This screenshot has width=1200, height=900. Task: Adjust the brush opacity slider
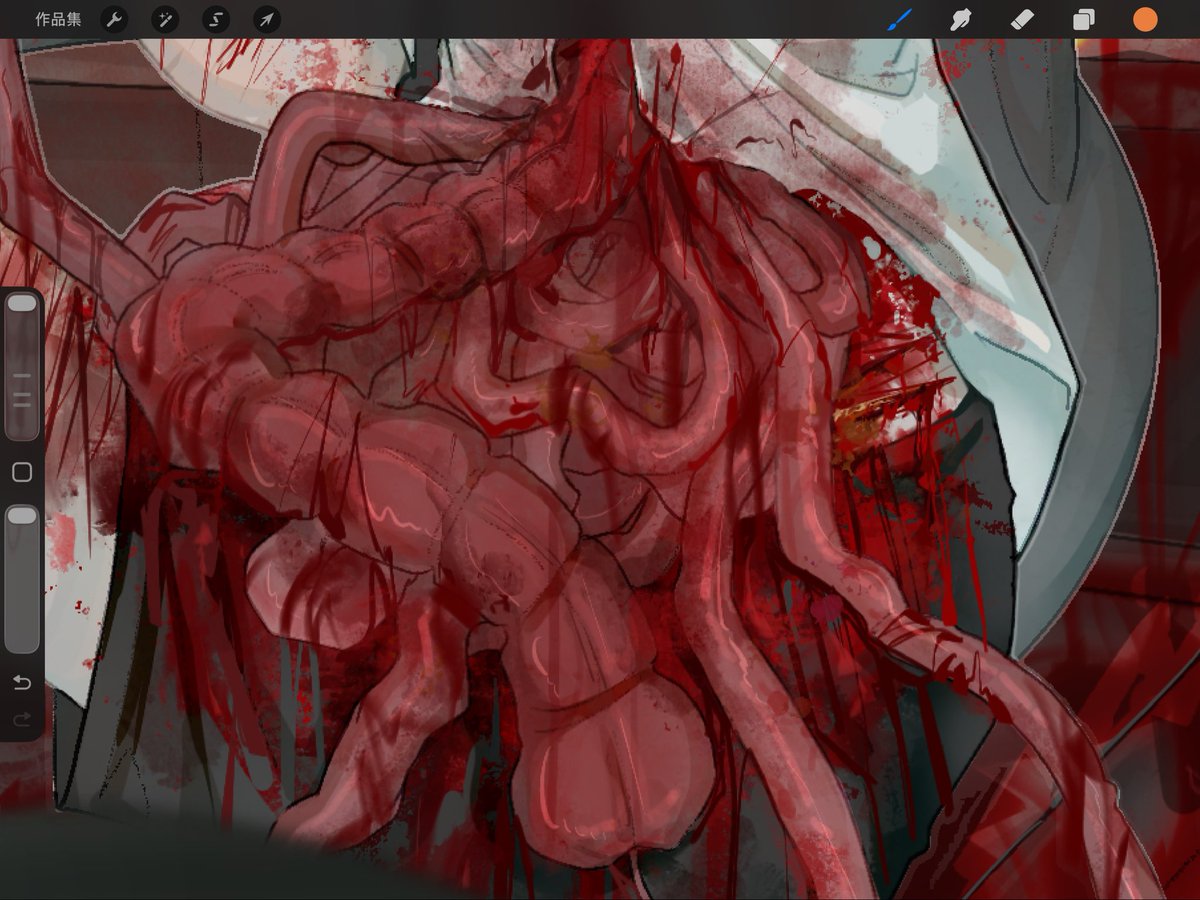[x=22, y=579]
